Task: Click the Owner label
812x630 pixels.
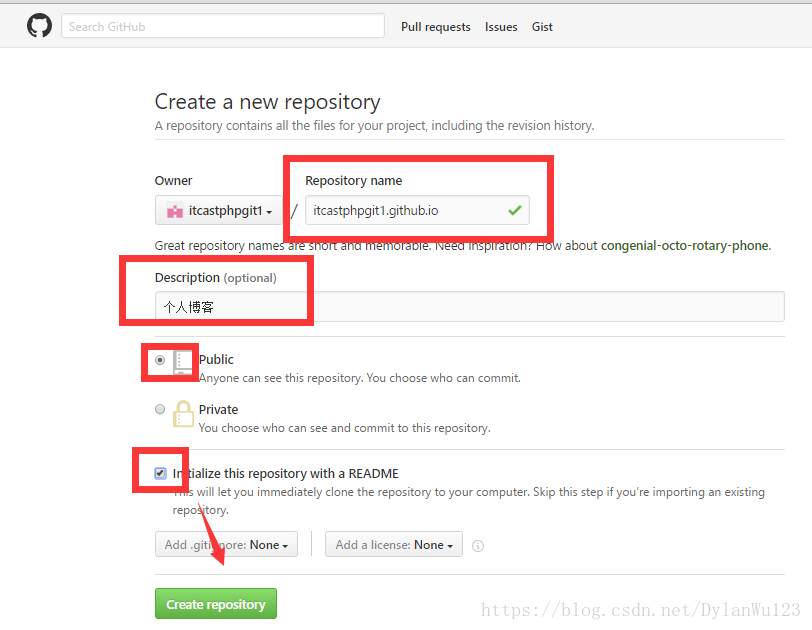Action: click(x=173, y=181)
